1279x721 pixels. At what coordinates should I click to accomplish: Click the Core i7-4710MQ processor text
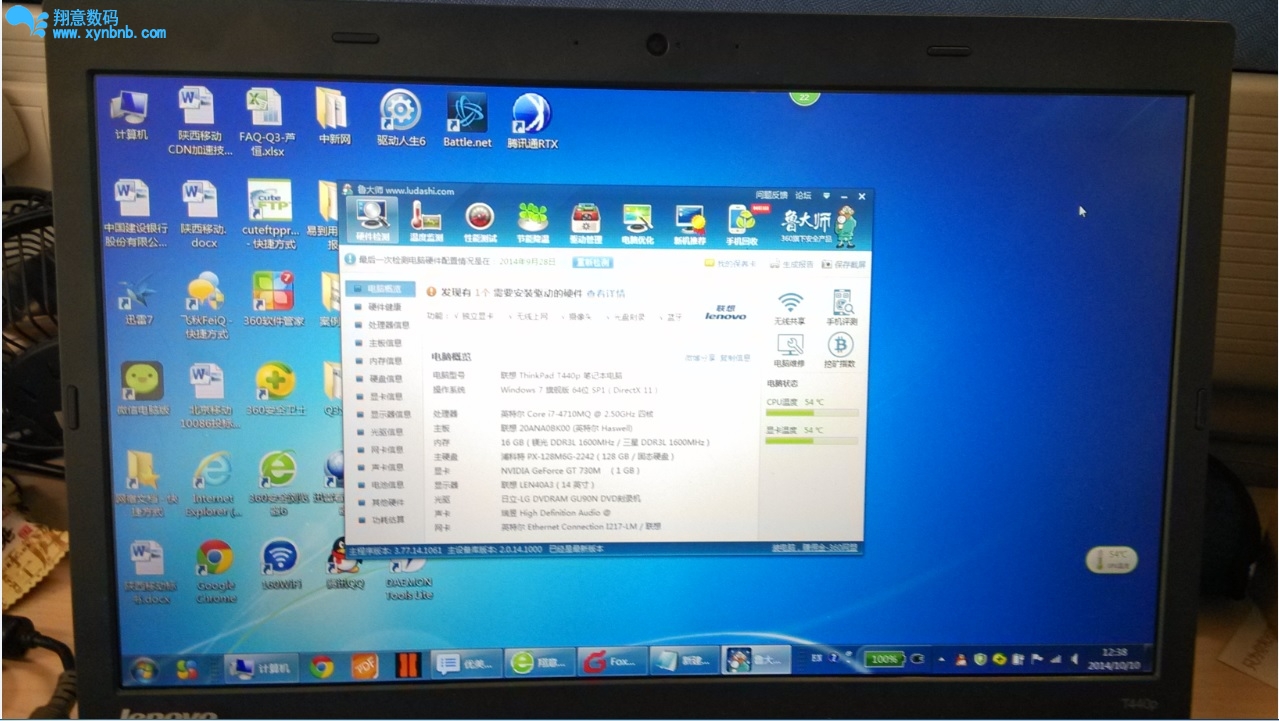(x=576, y=413)
